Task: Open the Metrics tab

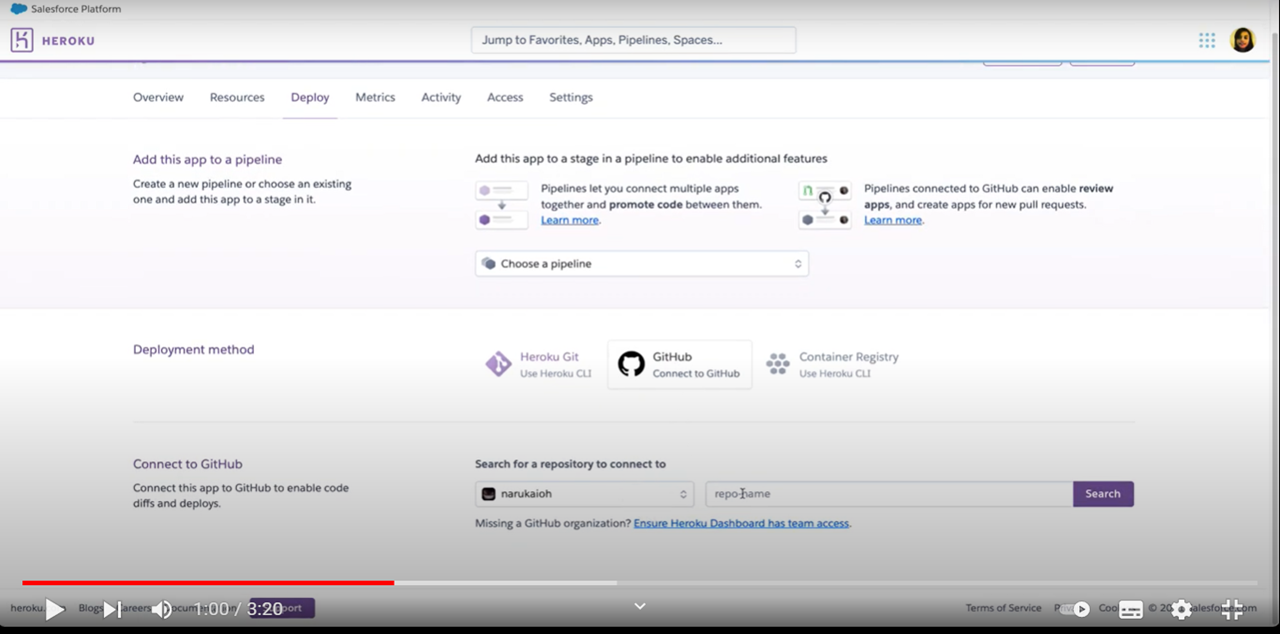Action: pos(375,97)
